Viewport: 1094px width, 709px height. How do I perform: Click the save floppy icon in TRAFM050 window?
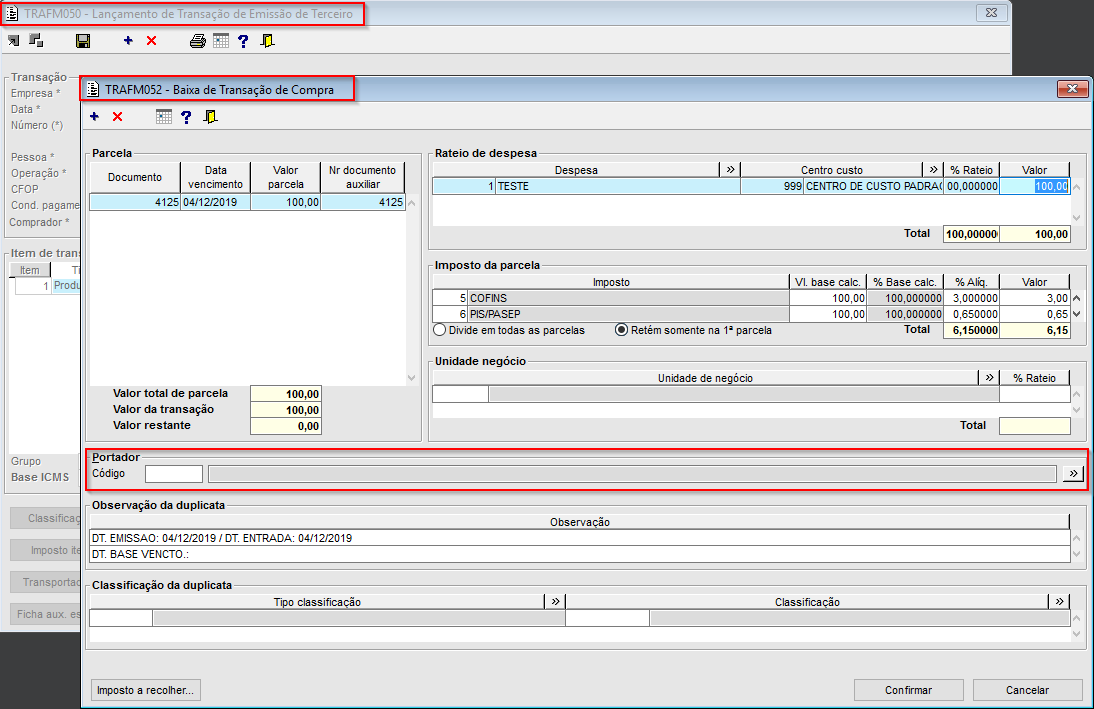(83, 41)
